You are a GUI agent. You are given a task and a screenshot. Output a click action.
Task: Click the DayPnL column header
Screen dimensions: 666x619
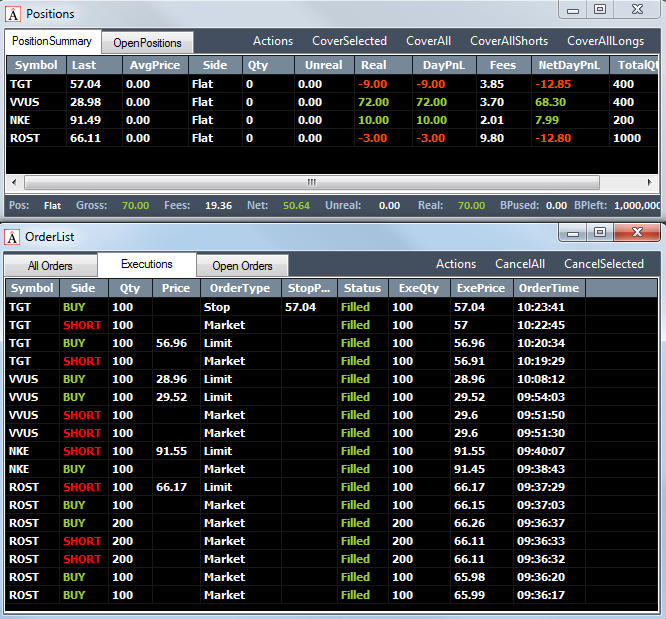[x=444, y=65]
